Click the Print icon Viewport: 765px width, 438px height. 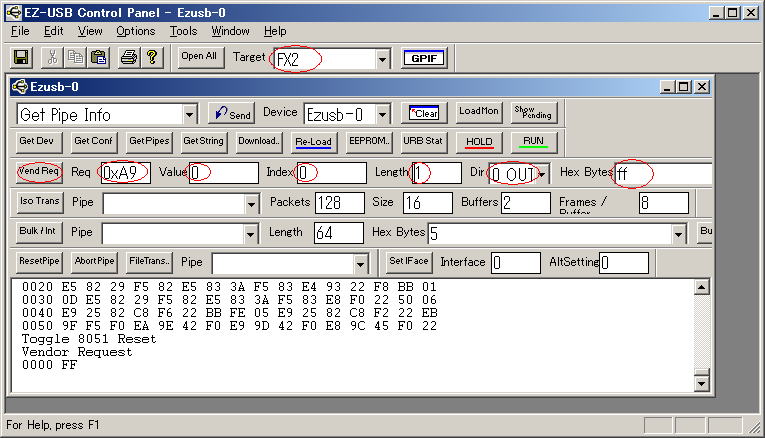(x=129, y=58)
